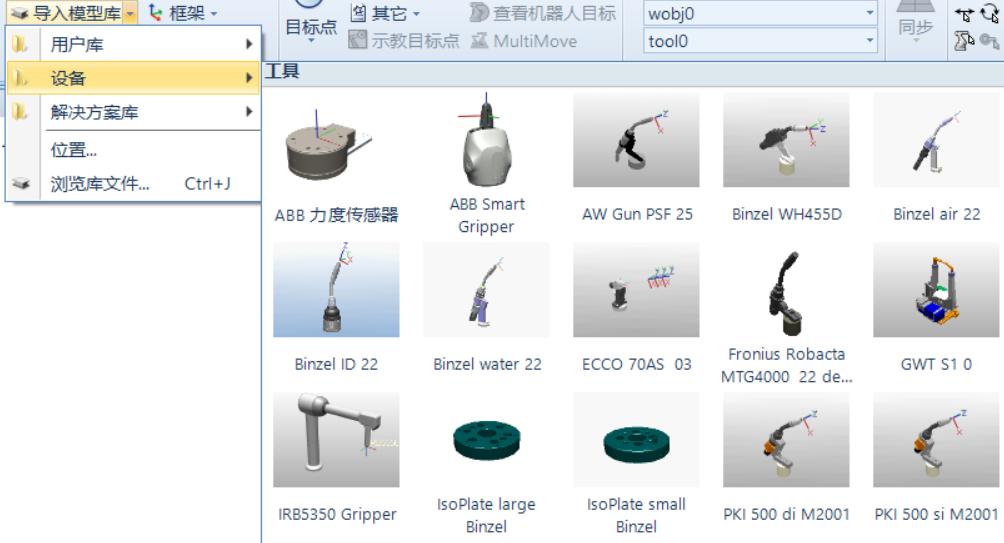Image resolution: width=1004 pixels, height=543 pixels.
Task: Click 查看机器人目标 view robot target
Action: [x=543, y=13]
